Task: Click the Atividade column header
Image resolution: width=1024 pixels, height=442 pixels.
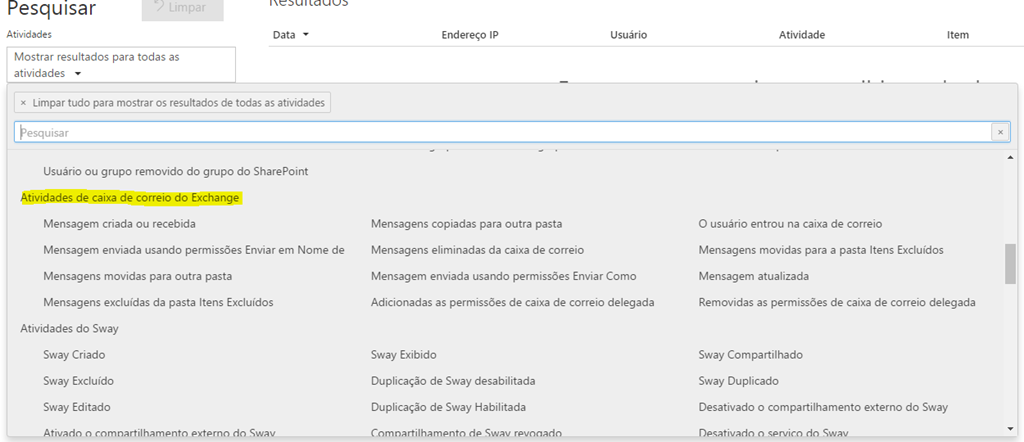Action: pos(801,35)
